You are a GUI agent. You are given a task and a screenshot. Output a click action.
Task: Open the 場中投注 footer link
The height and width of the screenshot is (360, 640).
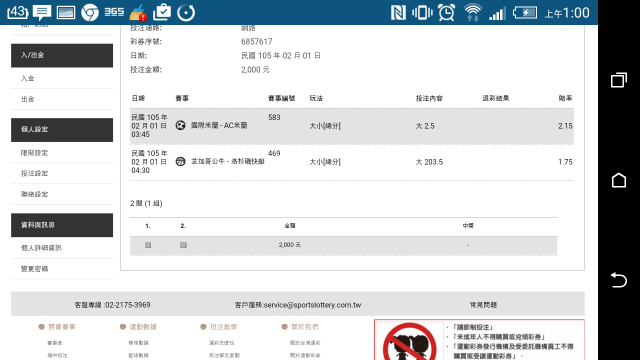coord(57,356)
